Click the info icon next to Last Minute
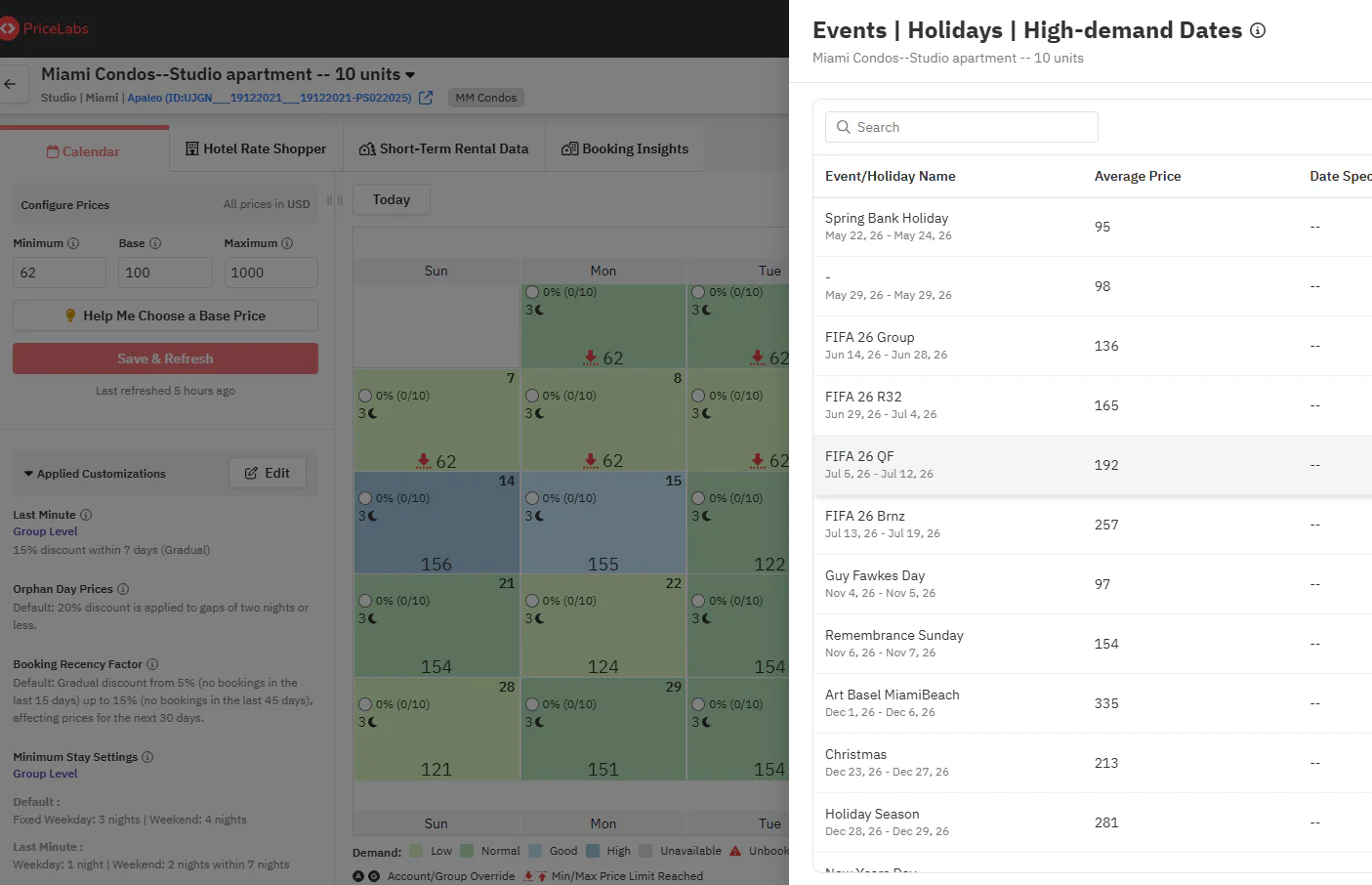This screenshot has height=885, width=1372. 86,515
